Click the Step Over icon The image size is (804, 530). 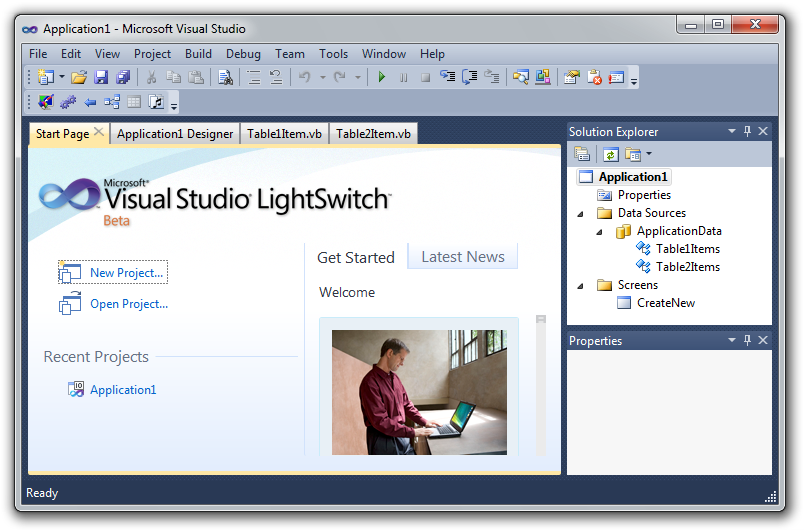(469, 77)
